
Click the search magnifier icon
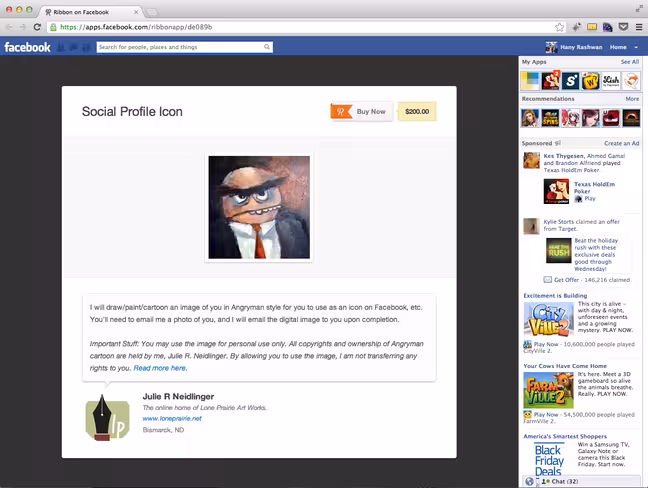click(x=267, y=47)
